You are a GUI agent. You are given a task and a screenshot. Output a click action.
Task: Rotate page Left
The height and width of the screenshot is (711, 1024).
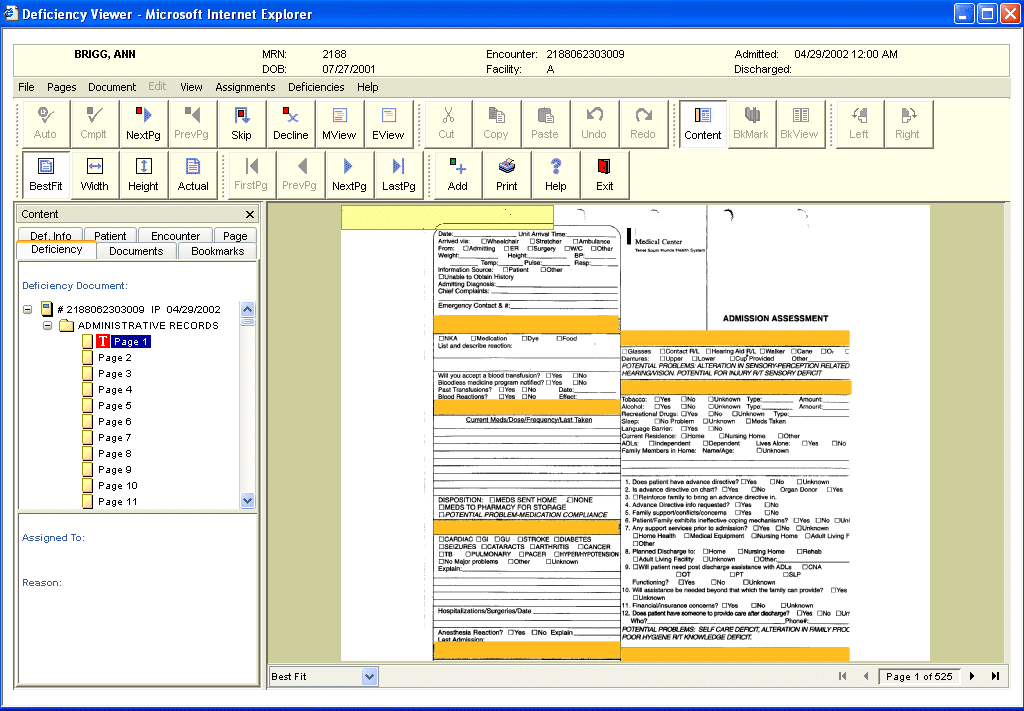[859, 123]
